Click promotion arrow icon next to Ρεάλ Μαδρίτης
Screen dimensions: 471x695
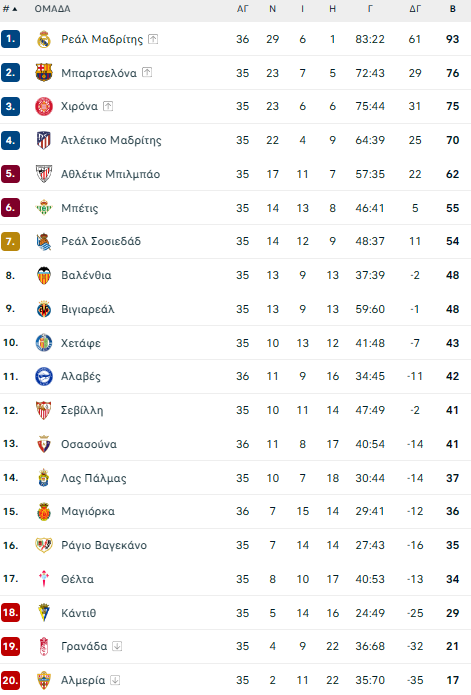pos(153,39)
